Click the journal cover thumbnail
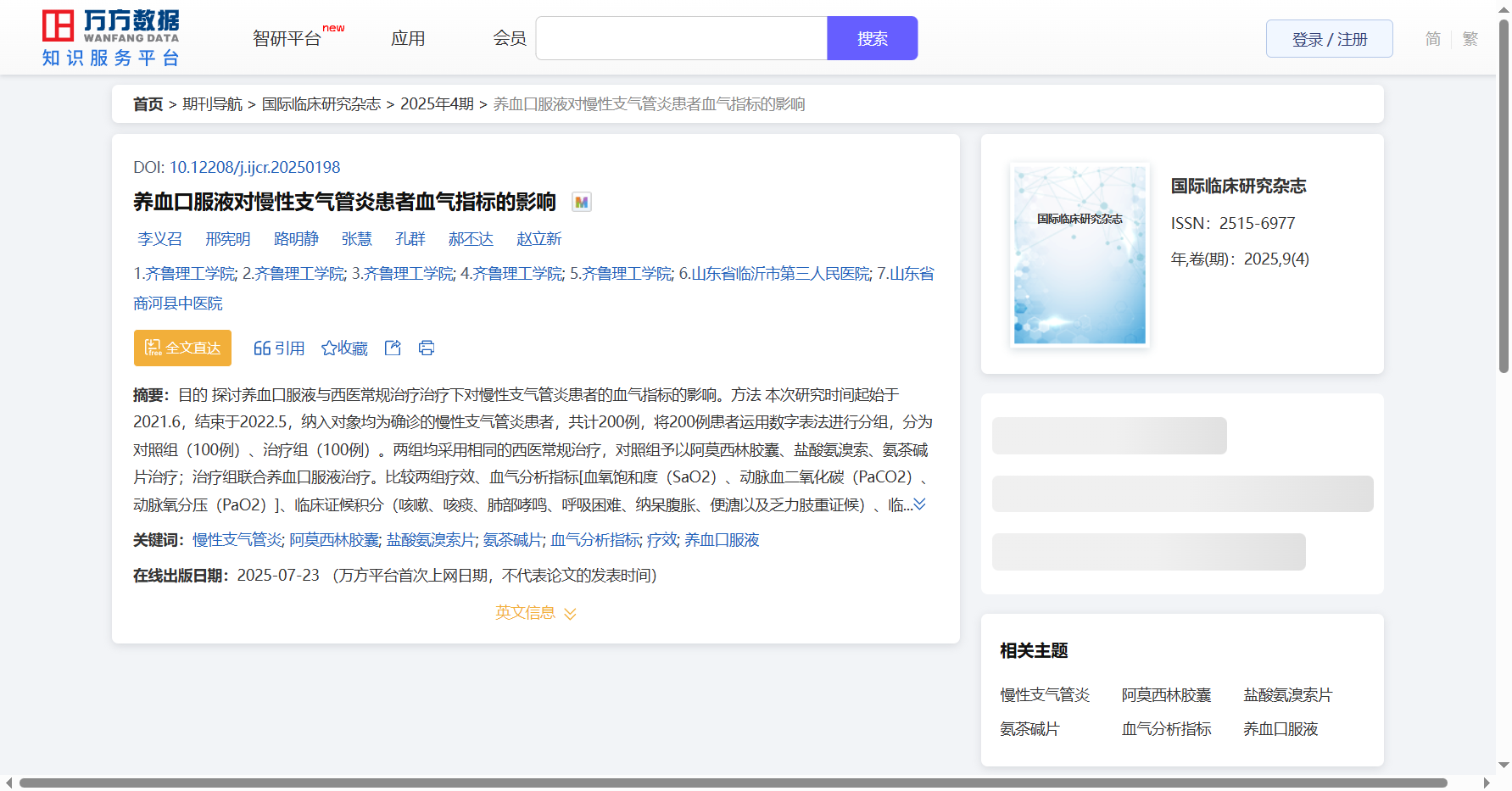 click(1080, 254)
